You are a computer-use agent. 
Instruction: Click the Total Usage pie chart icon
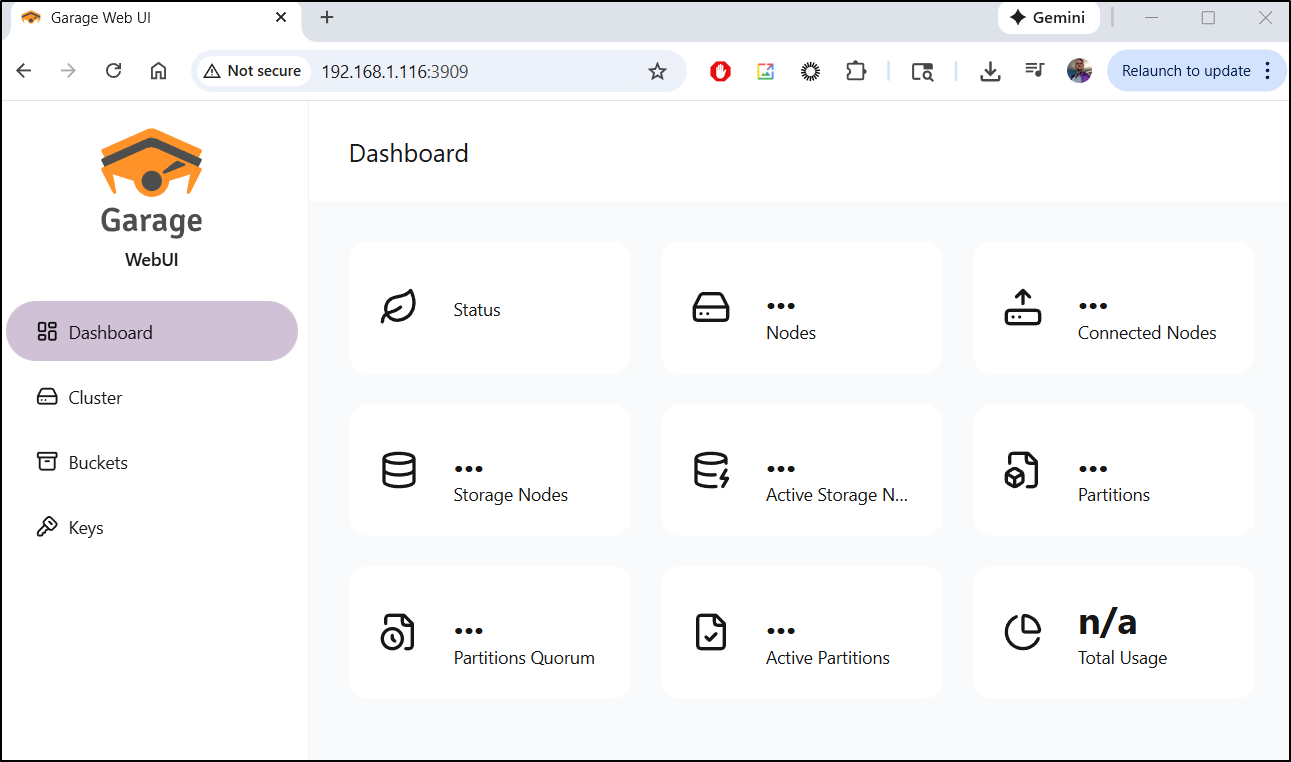(1023, 633)
